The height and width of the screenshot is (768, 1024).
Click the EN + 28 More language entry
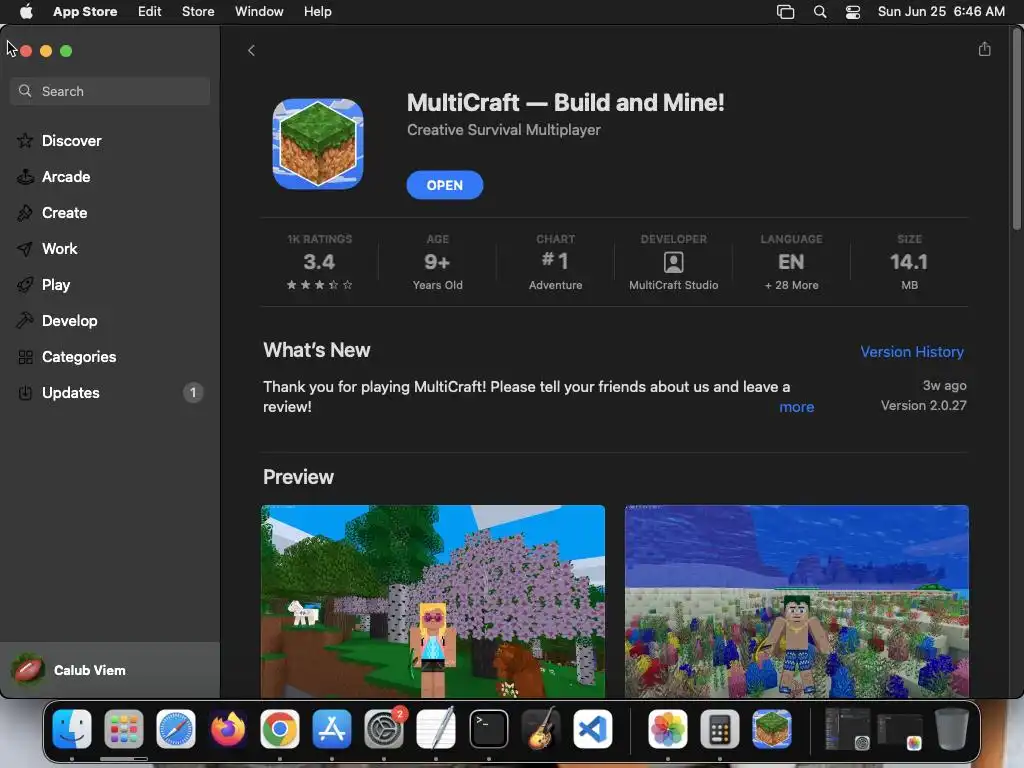[791, 262]
